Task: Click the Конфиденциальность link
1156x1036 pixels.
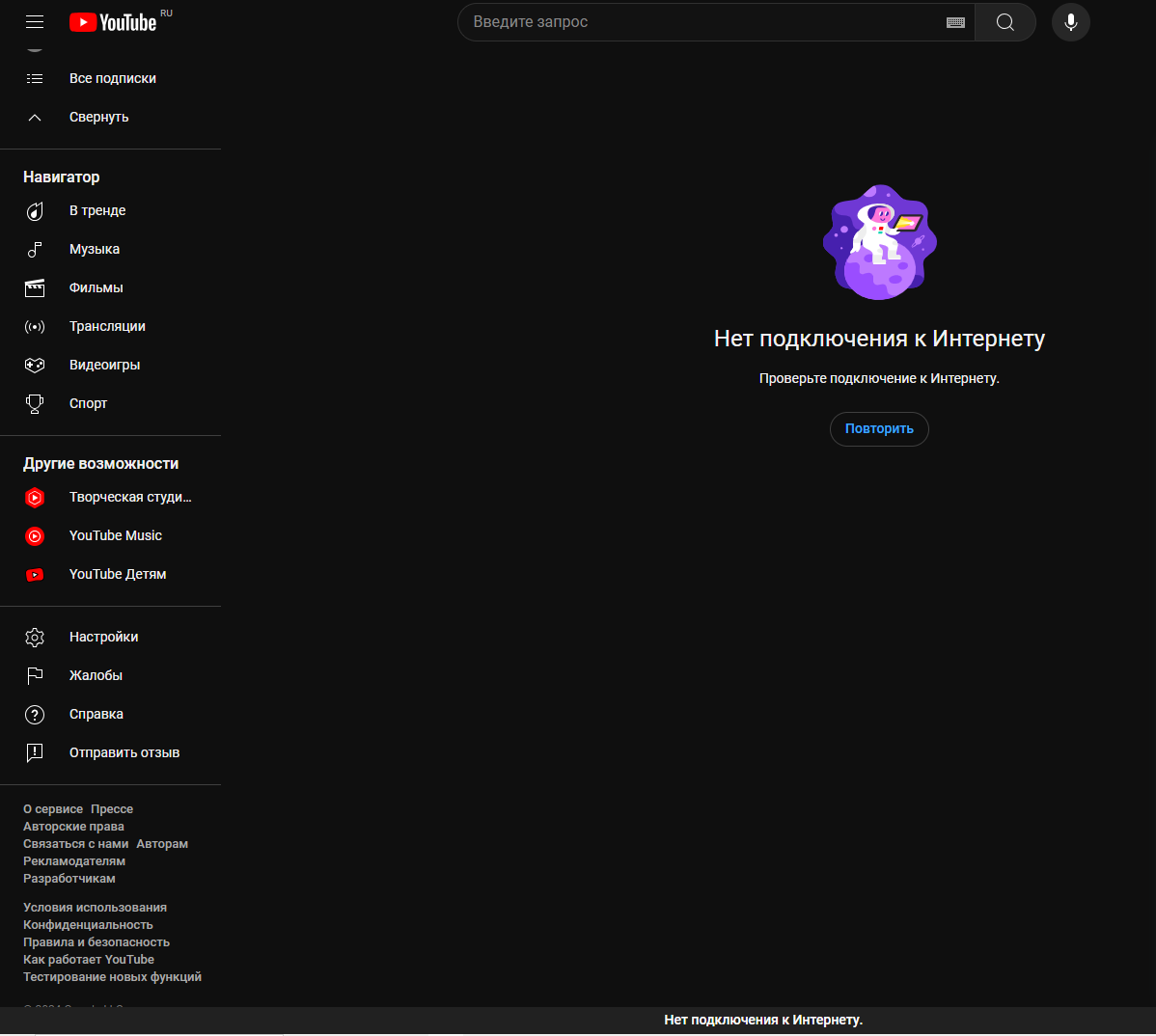Action: point(88,925)
